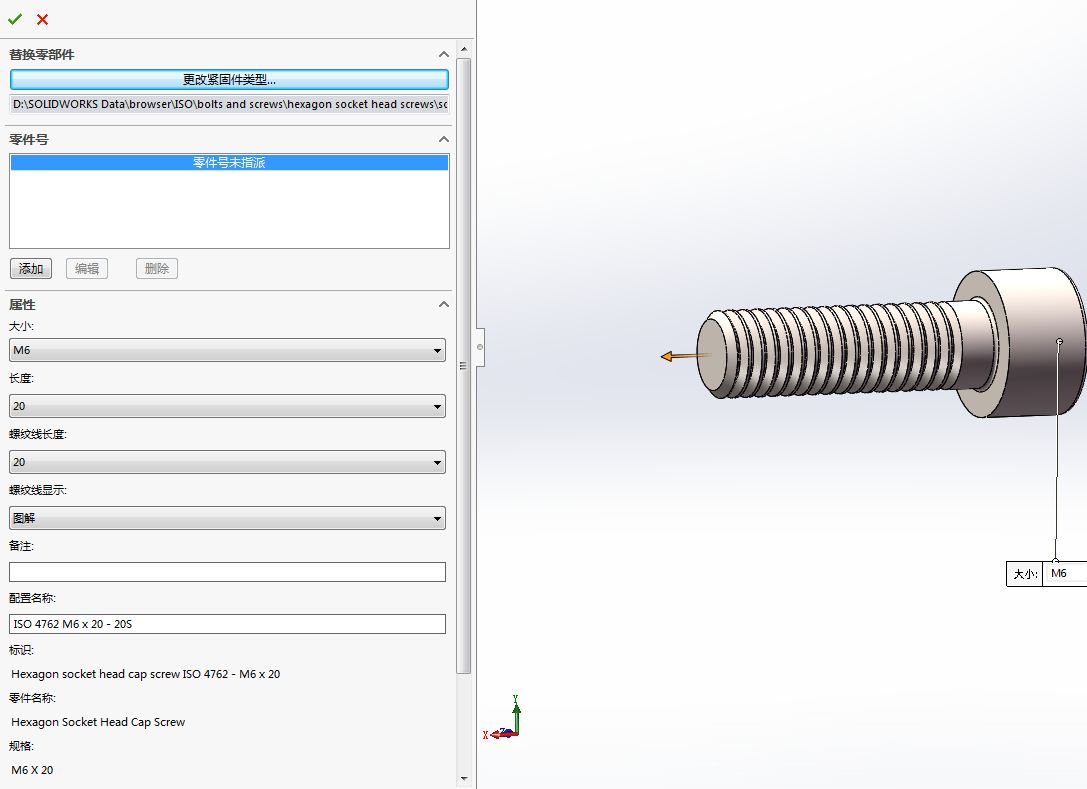
Task: Click the 大小 M6 callout in viewport
Action: pyautogui.click(x=1046, y=573)
